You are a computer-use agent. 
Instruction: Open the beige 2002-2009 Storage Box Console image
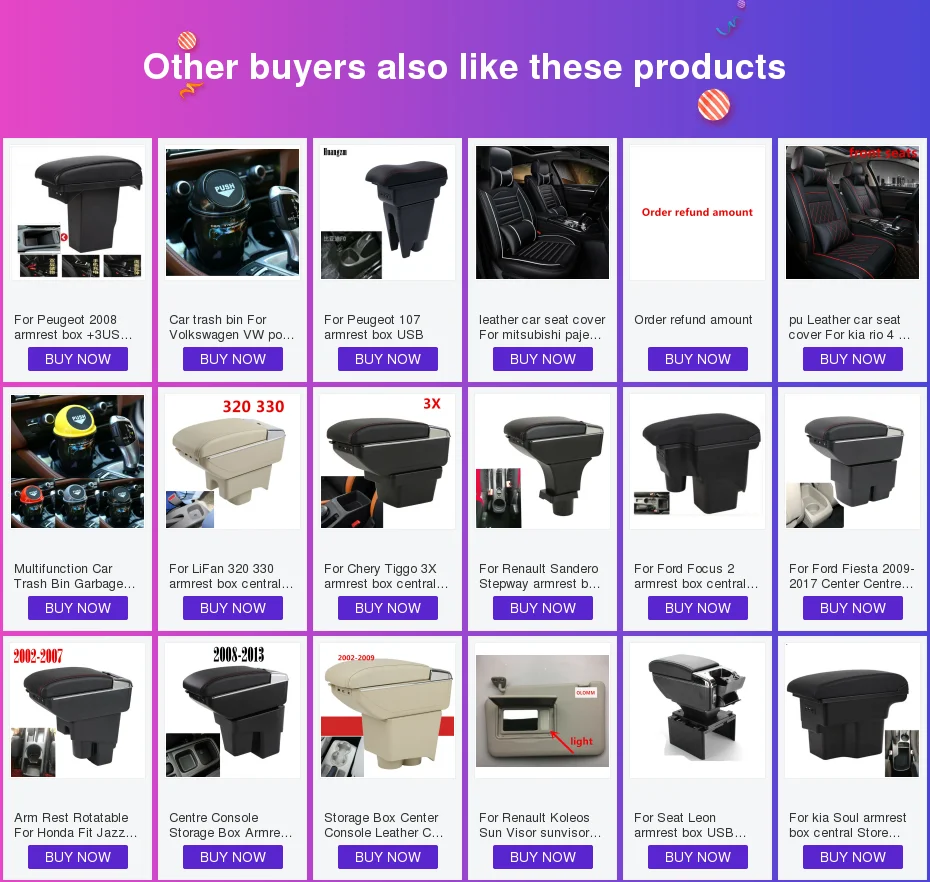pos(388,711)
